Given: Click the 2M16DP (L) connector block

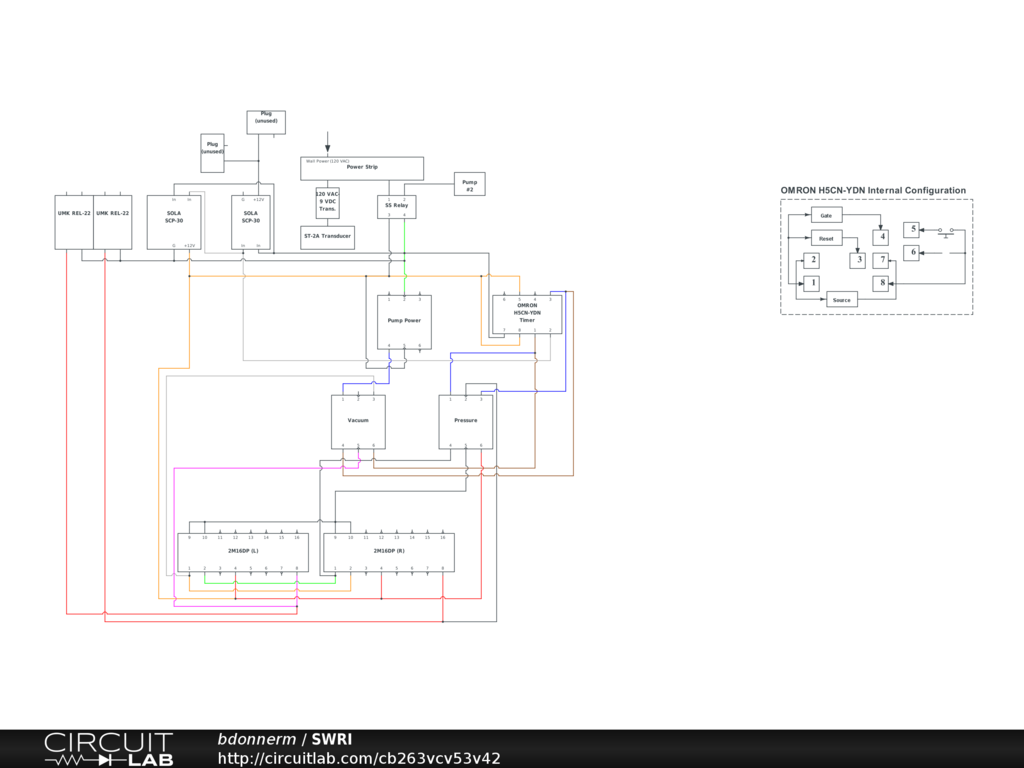Looking at the screenshot, I should pyautogui.click(x=242, y=552).
